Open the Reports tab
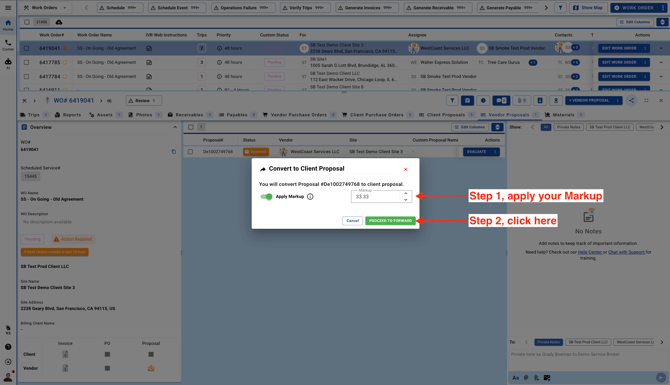670x385 pixels. pos(68,115)
